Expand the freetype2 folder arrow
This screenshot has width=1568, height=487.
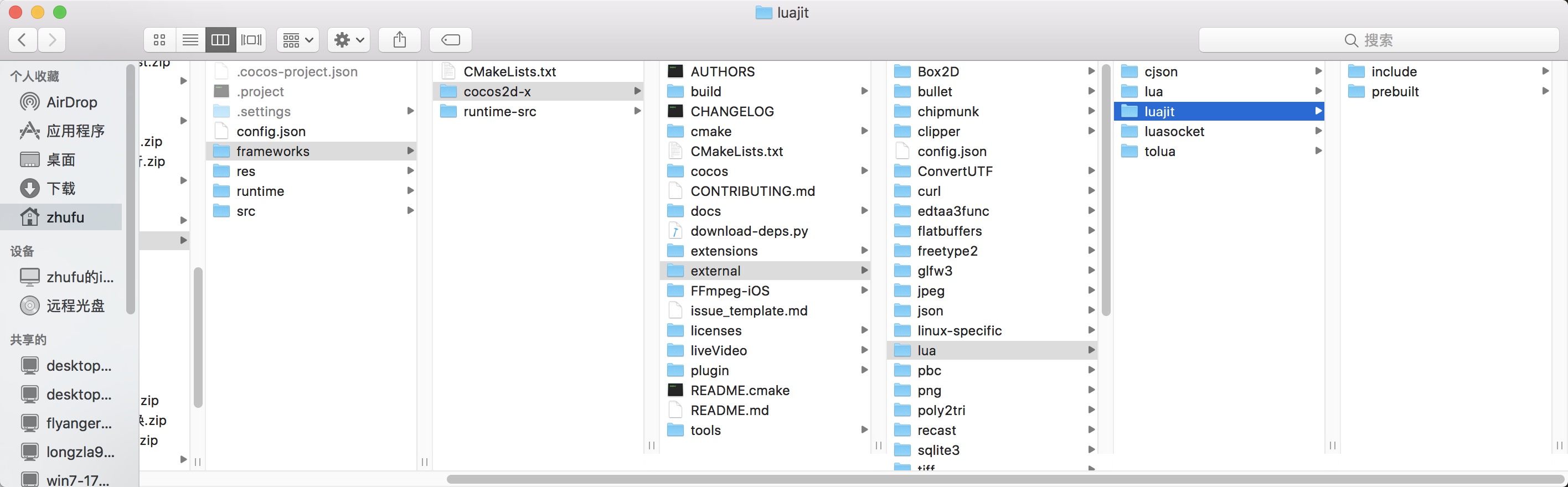pos(1091,251)
